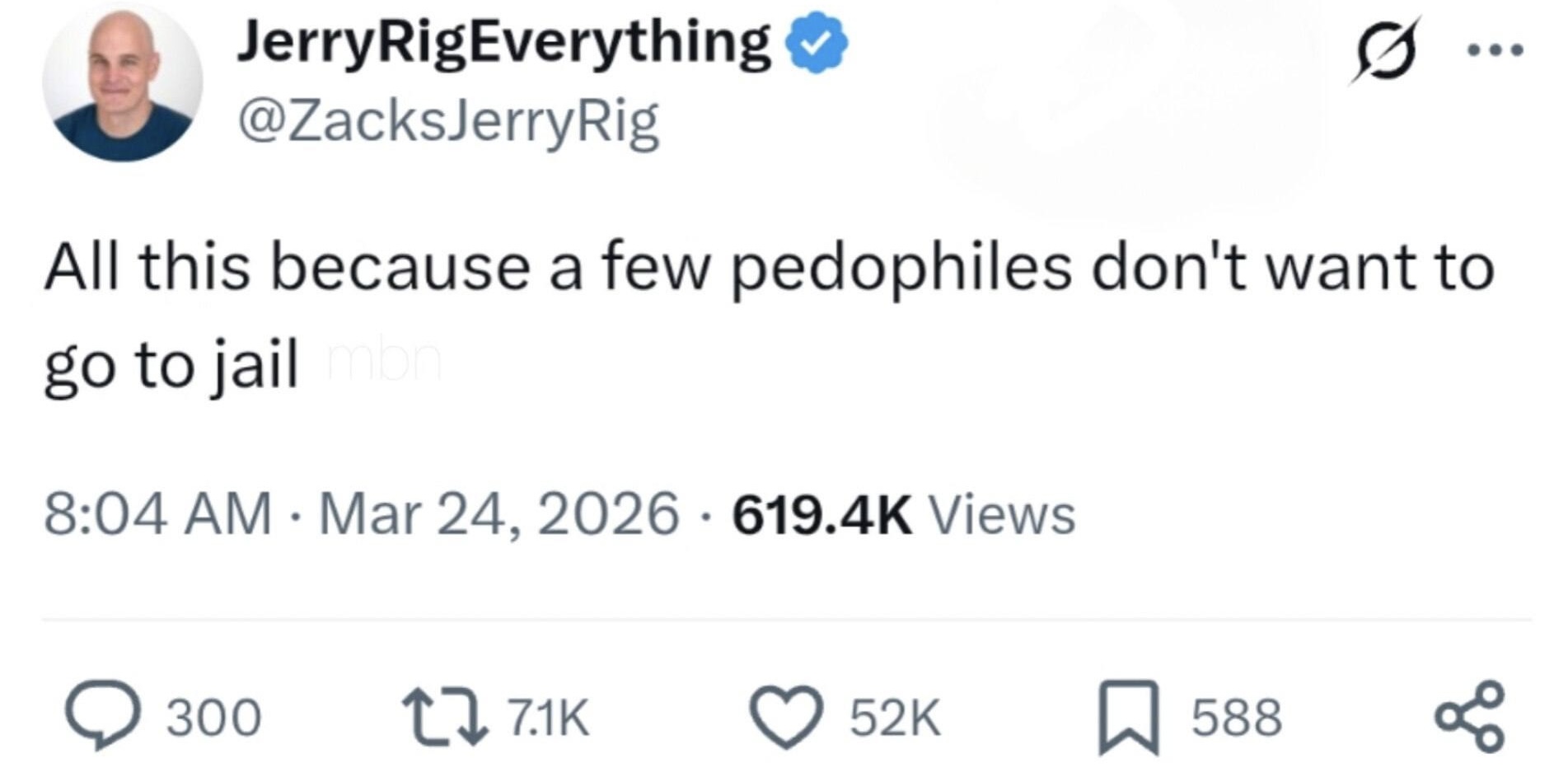The height and width of the screenshot is (782, 1568).
Task: Bookmark this post with the bookmark icon
Action: click(x=1129, y=718)
